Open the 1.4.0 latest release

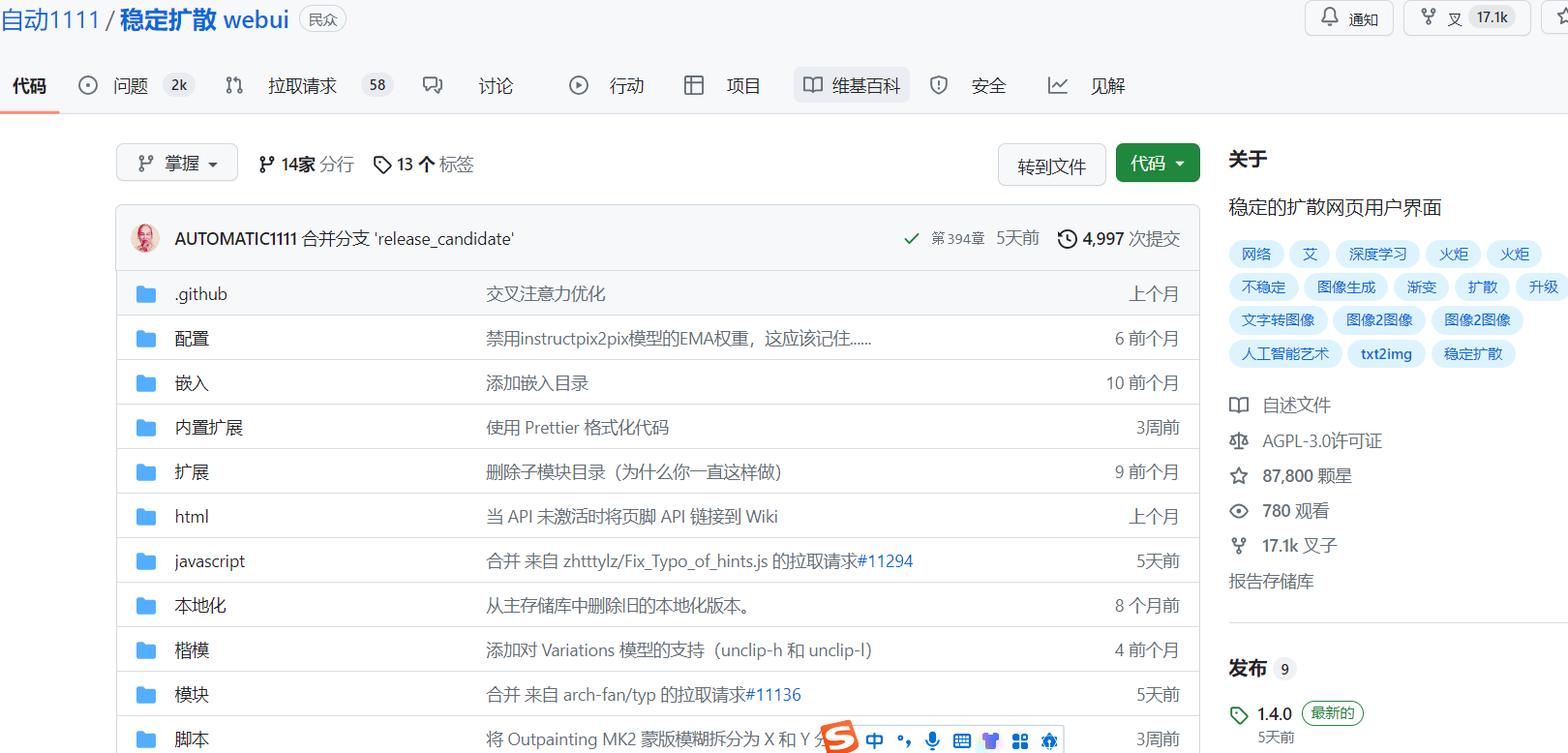[x=1275, y=714]
